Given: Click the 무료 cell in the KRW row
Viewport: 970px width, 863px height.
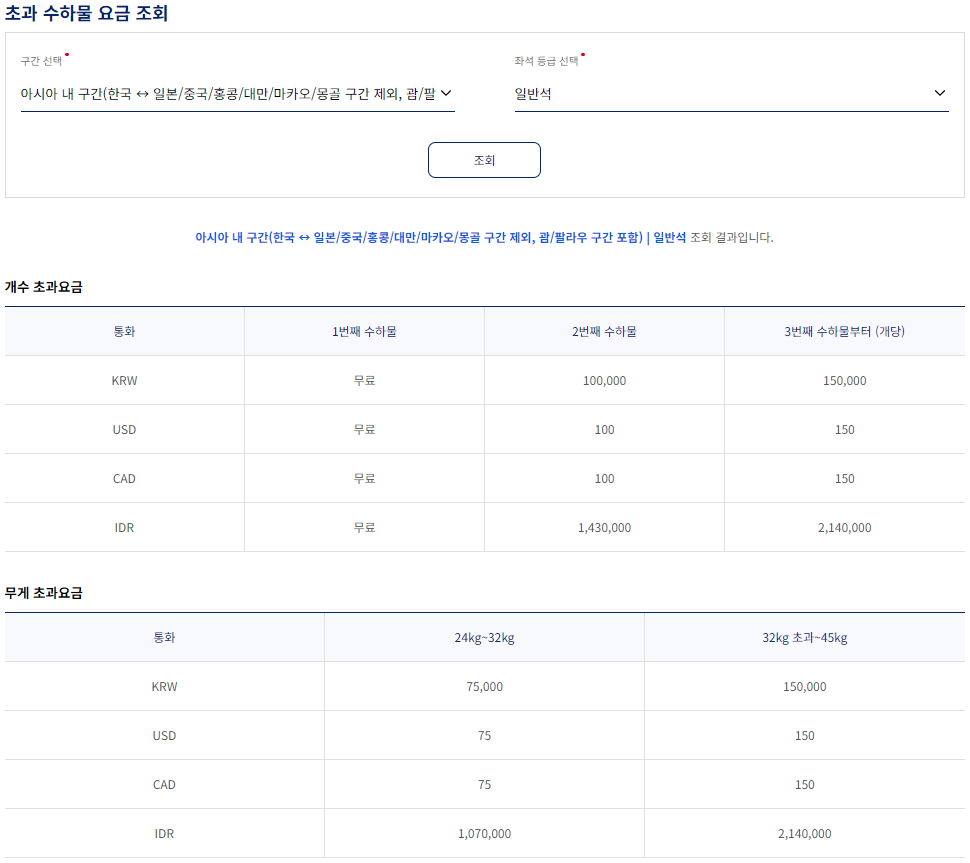Looking at the screenshot, I should coord(364,380).
